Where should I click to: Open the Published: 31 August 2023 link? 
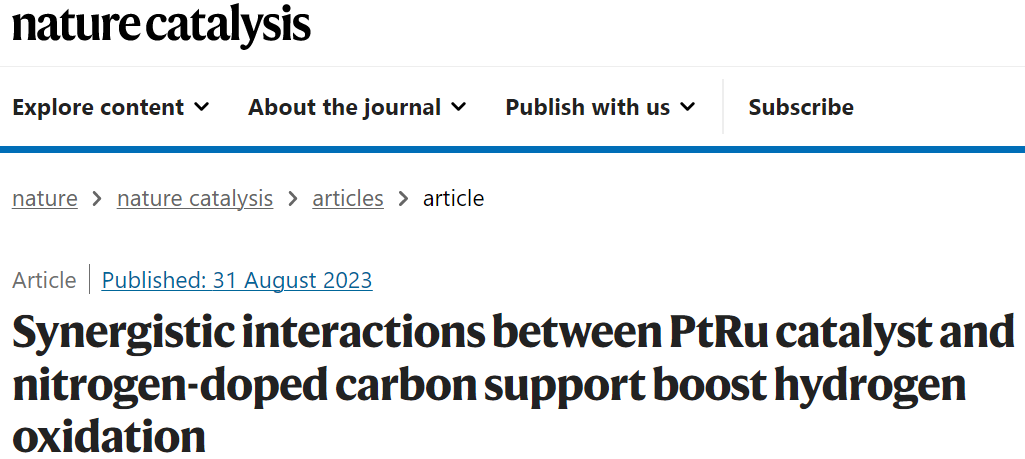pos(237,280)
